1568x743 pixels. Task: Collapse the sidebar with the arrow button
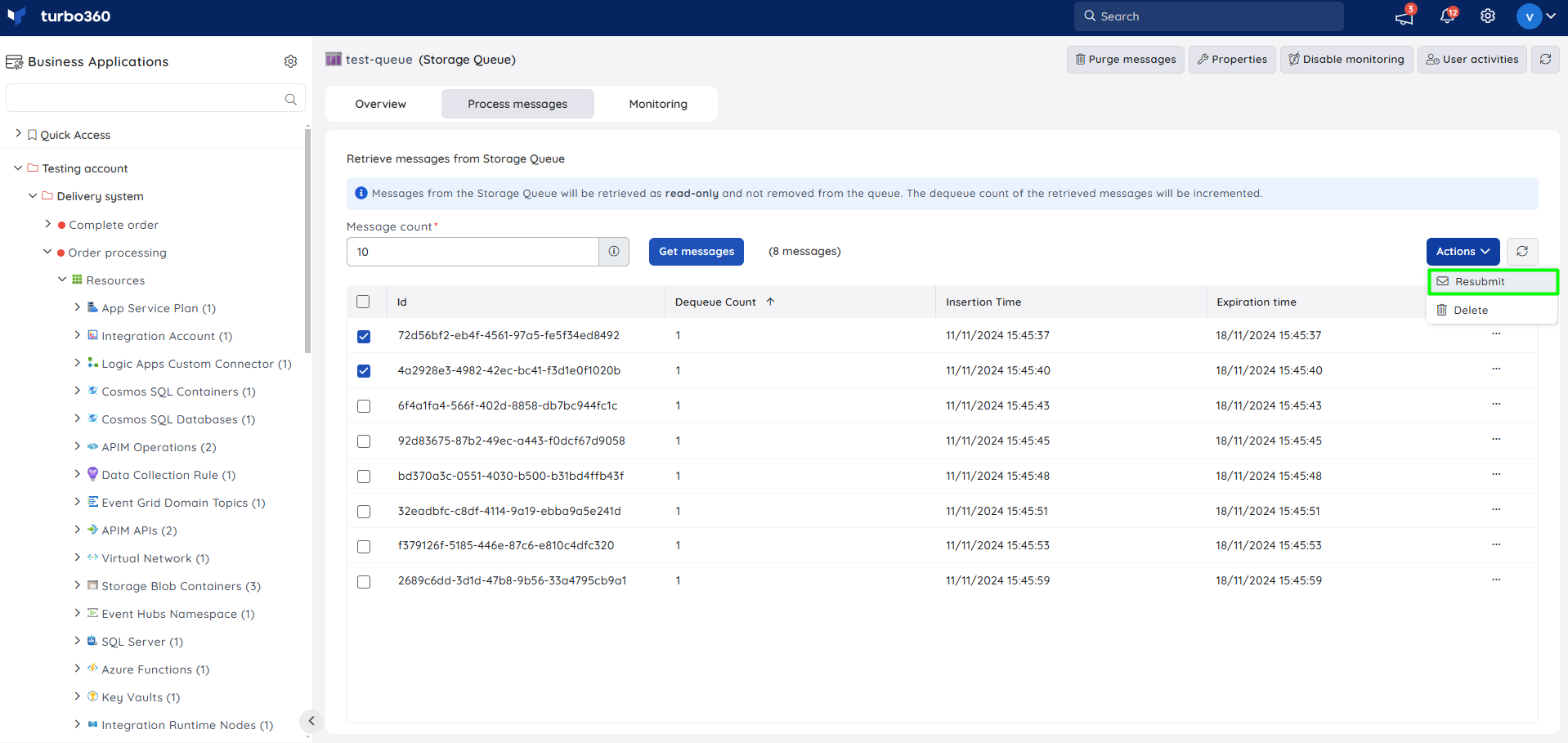pyautogui.click(x=311, y=721)
